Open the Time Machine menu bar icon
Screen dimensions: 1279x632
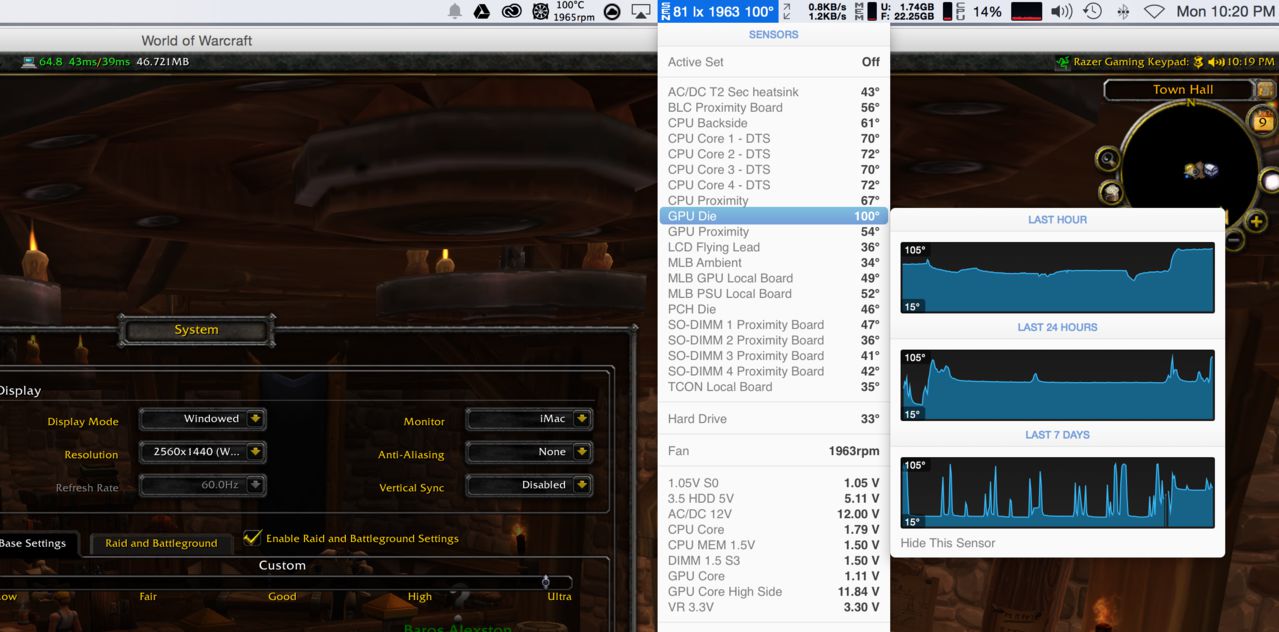coord(1092,12)
